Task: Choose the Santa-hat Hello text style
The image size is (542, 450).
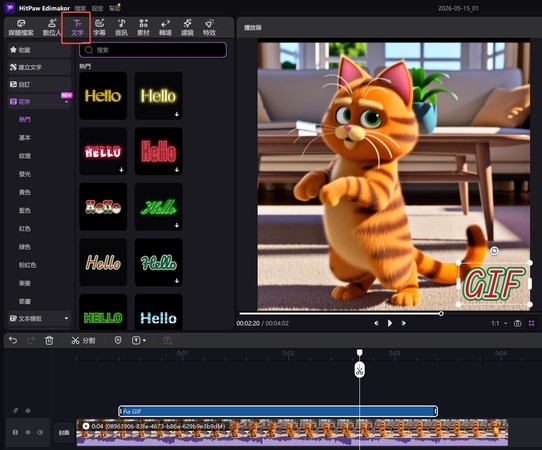Action: (x=103, y=207)
